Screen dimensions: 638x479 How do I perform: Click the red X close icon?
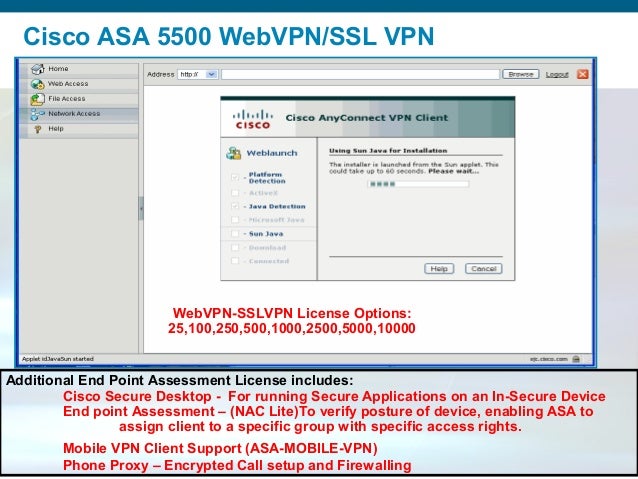click(583, 74)
